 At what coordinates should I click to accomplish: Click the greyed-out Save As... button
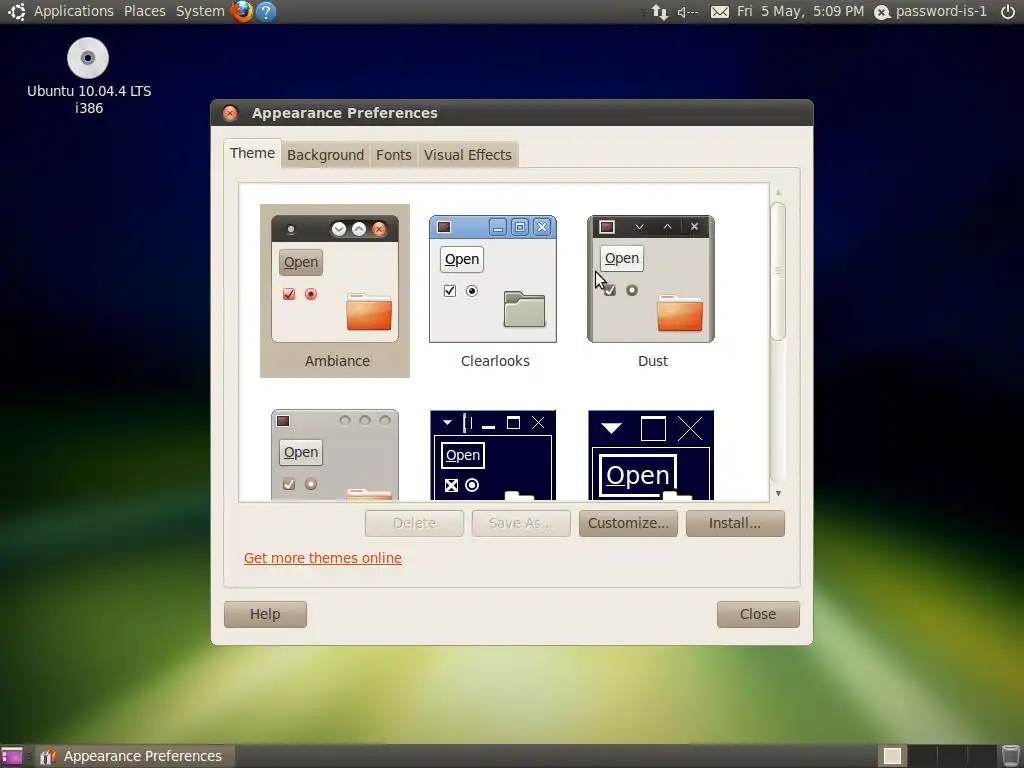(521, 523)
